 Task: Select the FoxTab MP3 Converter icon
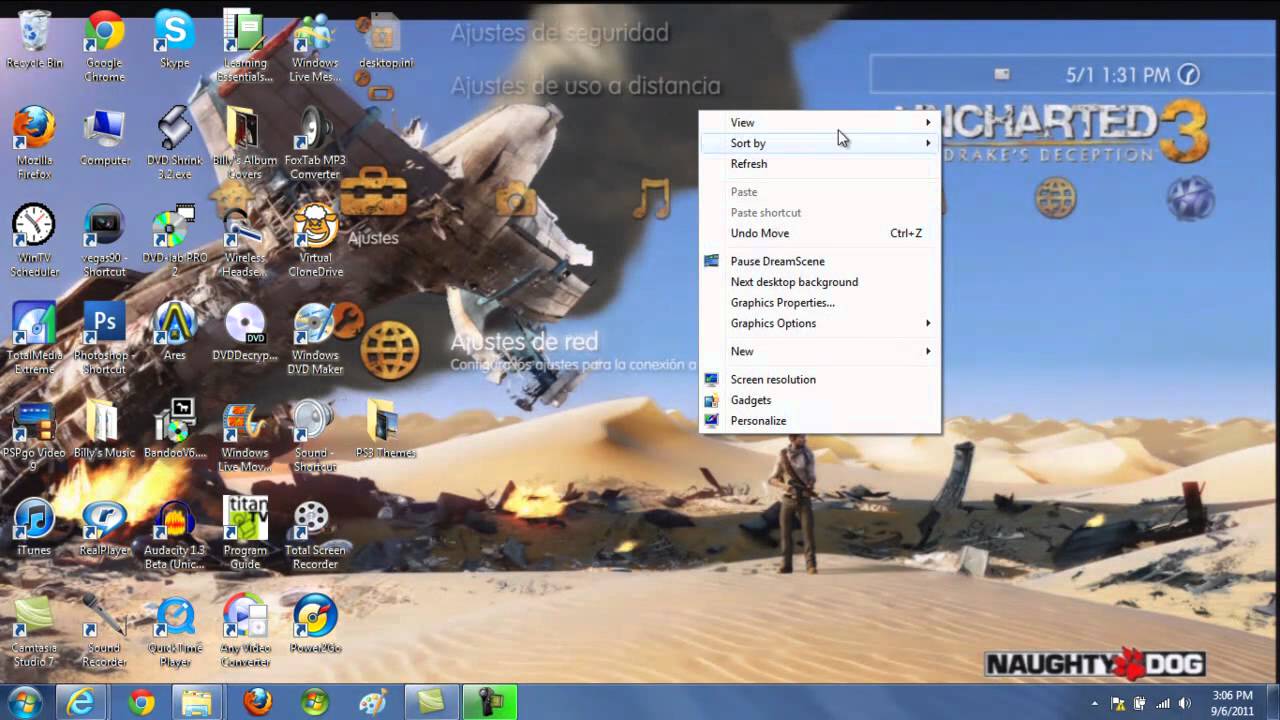click(315, 143)
